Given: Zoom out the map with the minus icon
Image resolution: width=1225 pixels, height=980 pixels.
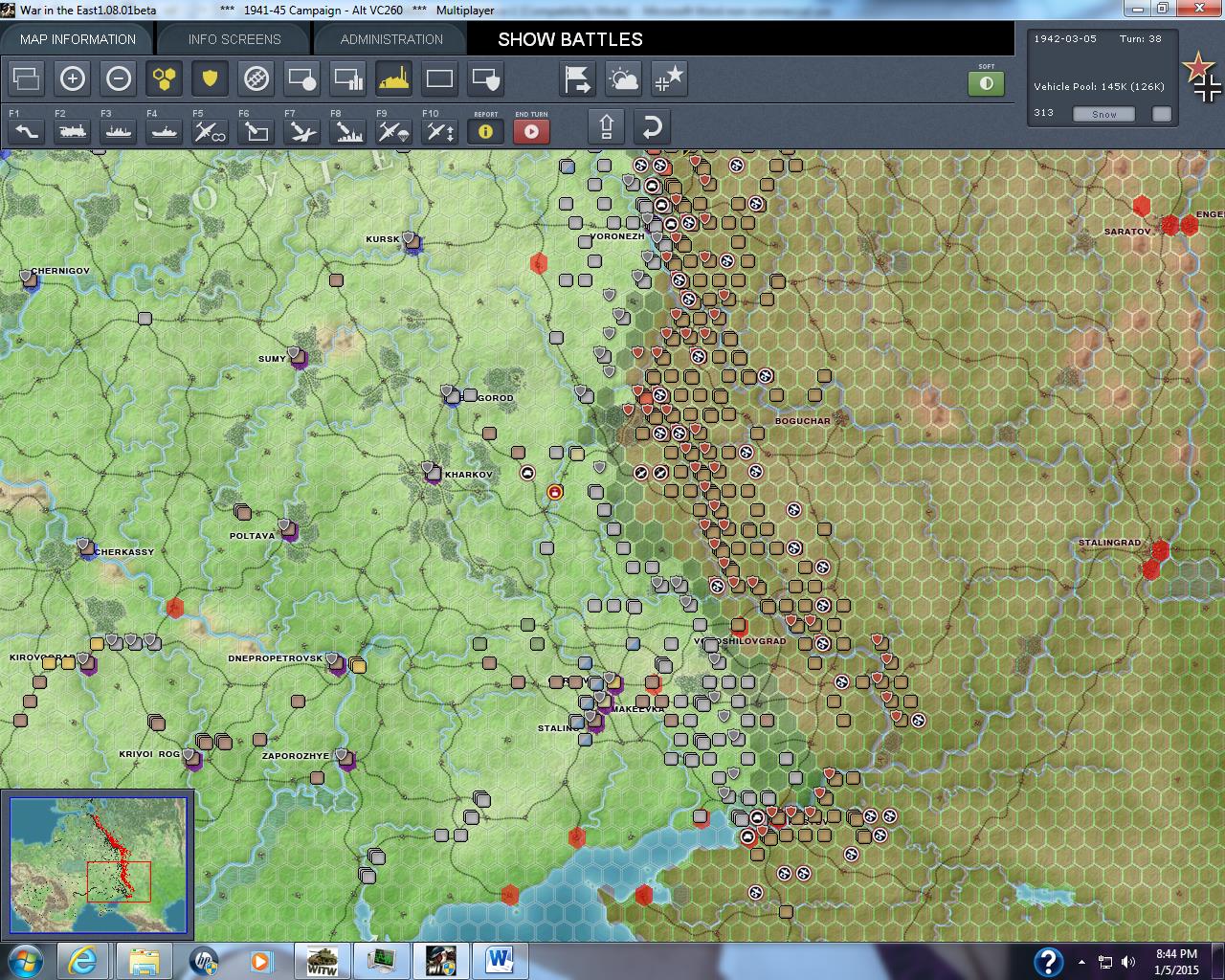Looking at the screenshot, I should pos(119,78).
